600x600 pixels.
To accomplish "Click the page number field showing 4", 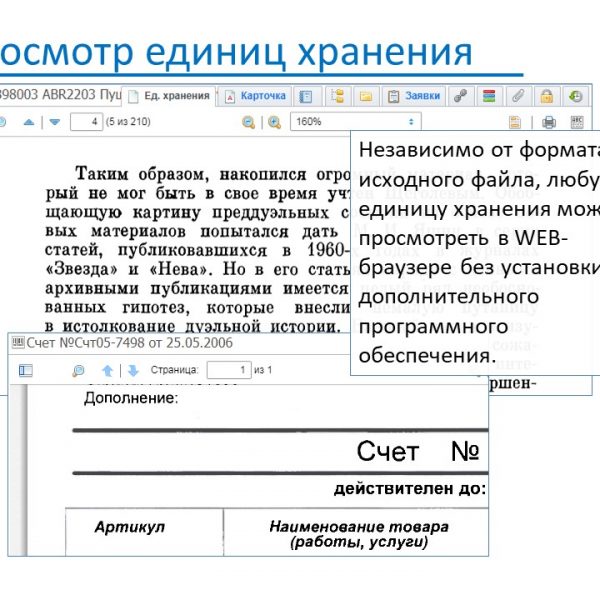I will (89, 122).
